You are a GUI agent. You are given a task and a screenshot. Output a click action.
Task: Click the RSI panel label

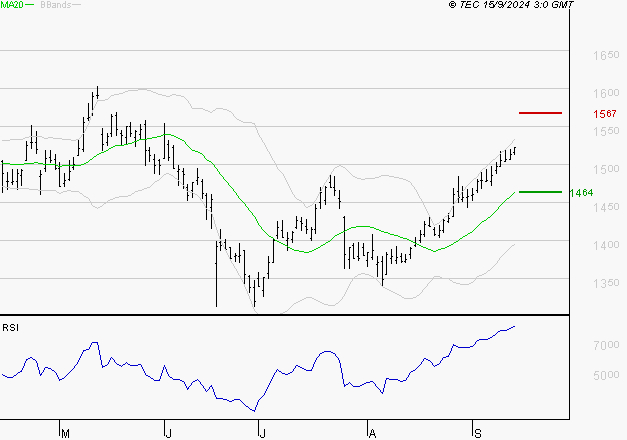point(10,328)
